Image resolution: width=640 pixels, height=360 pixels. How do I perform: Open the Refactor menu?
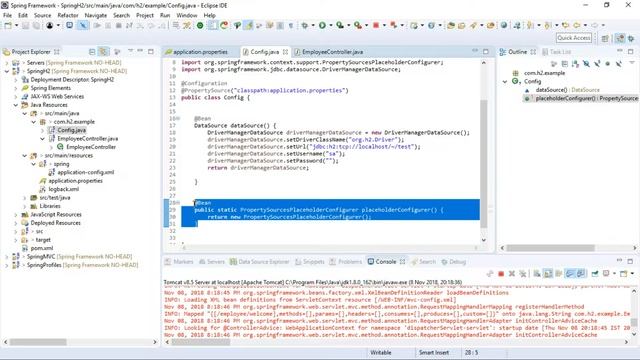click(x=68, y=15)
